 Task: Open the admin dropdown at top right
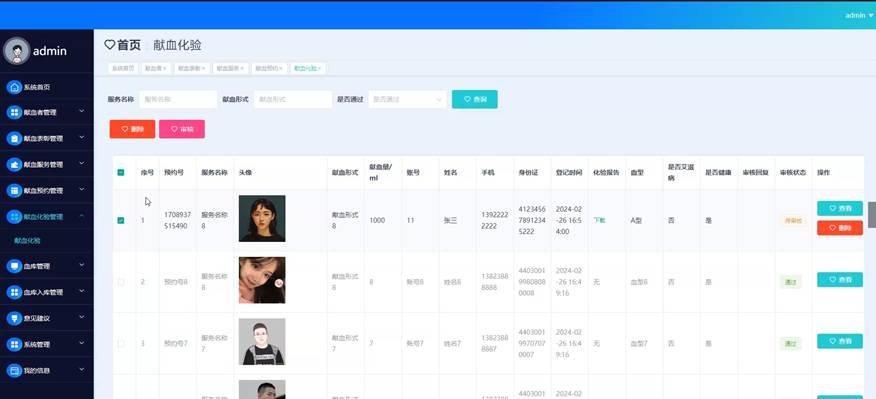coord(859,16)
